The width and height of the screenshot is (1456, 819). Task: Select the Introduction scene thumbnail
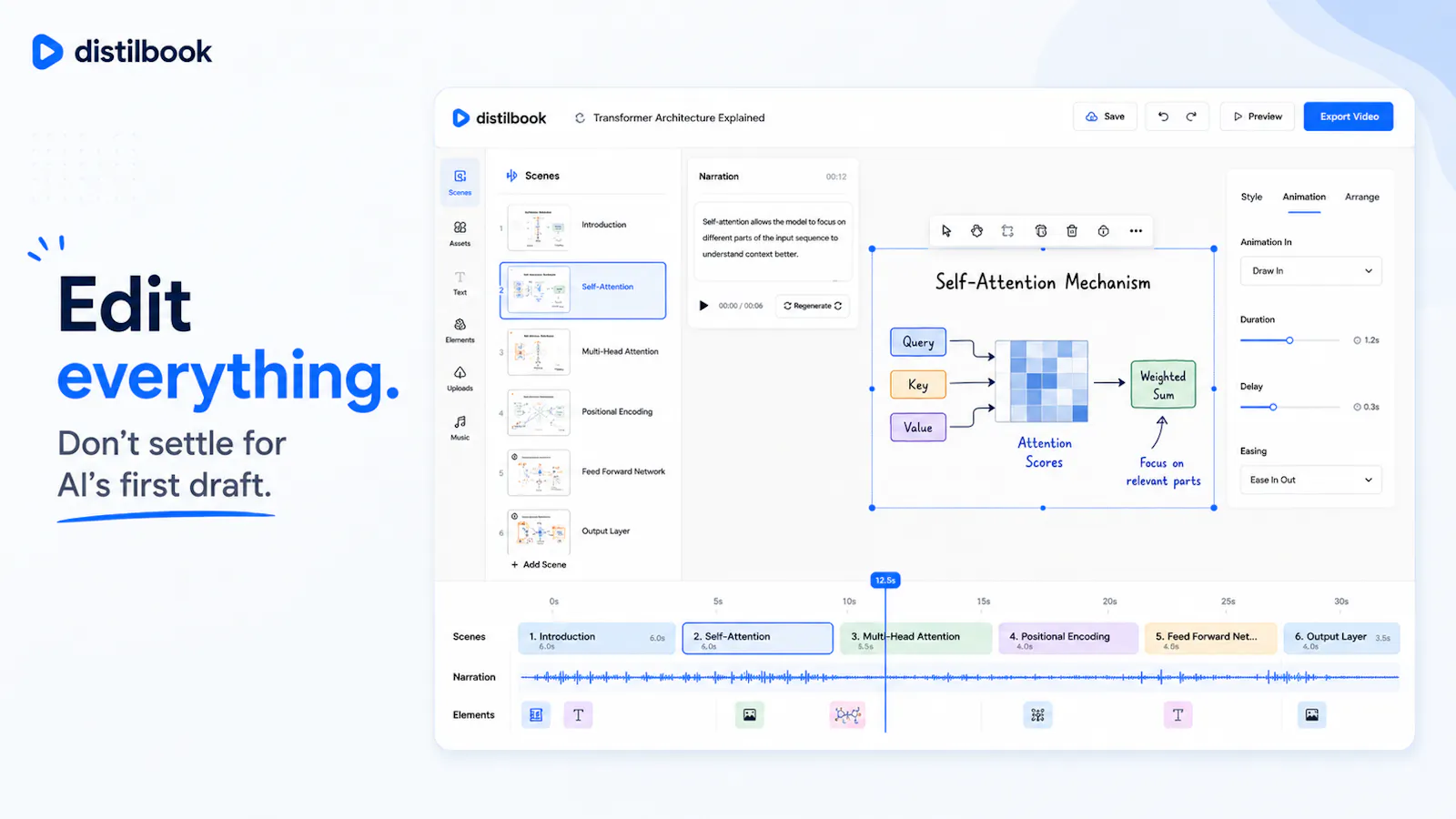539,227
